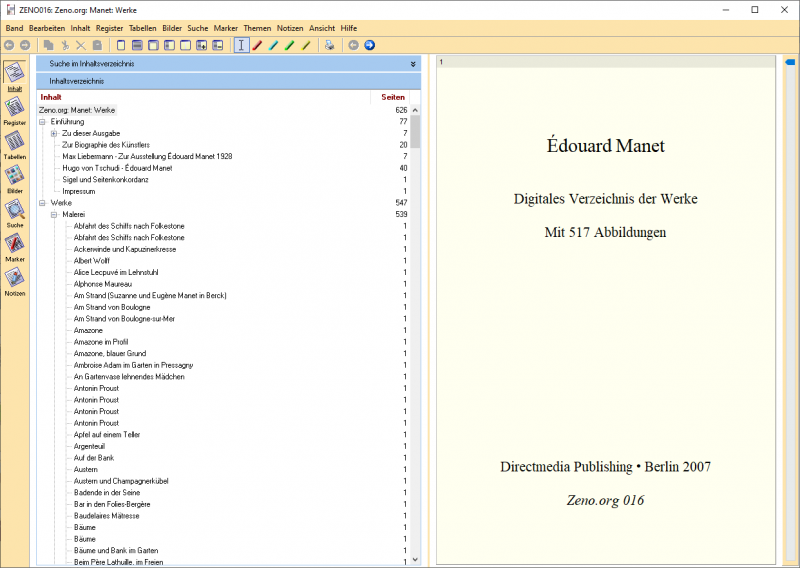
Task: Open the Bar in den Folies-Bergère entry
Action: tap(112, 504)
